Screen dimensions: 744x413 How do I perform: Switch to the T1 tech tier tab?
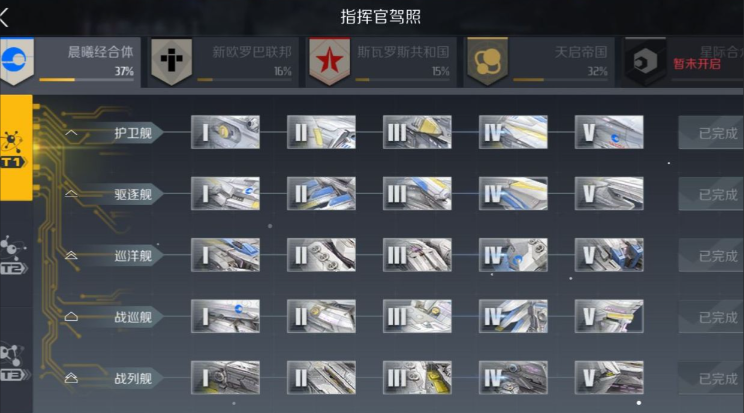16,147
